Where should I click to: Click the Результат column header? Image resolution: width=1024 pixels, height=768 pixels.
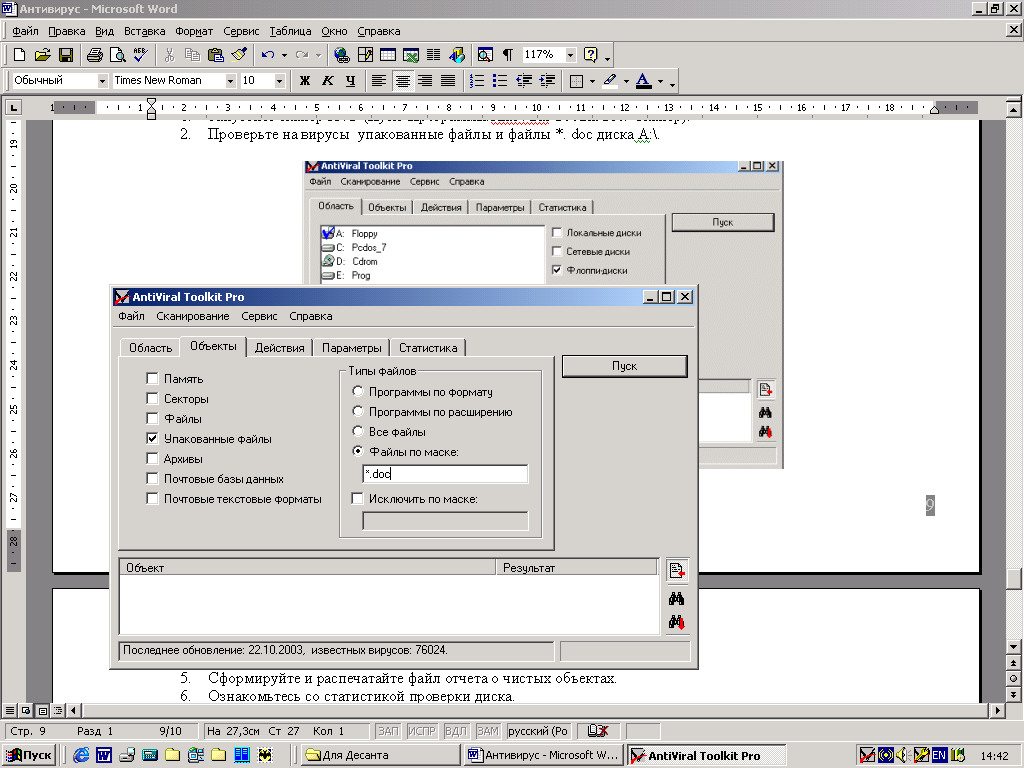point(577,568)
